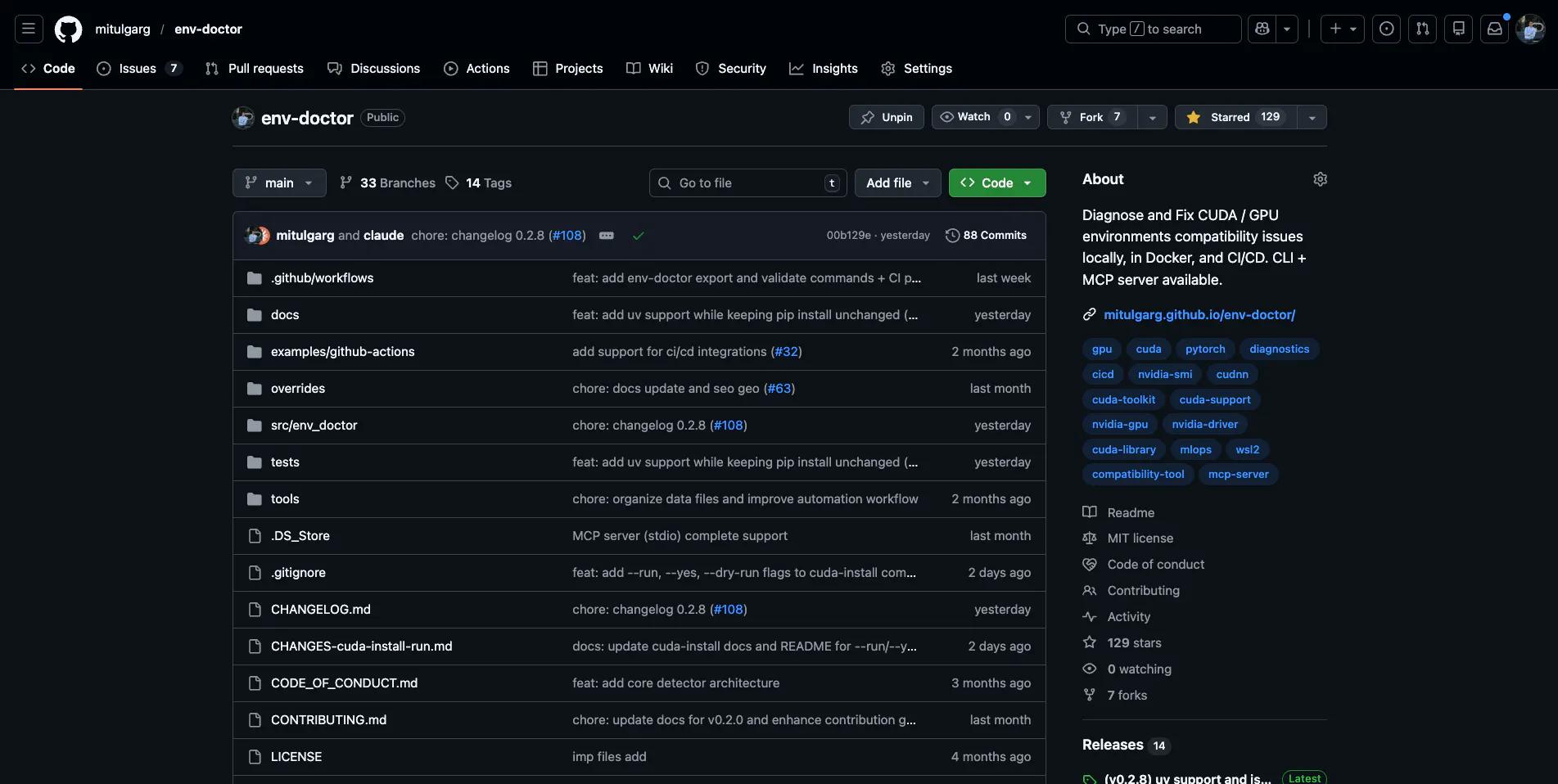Expand the green Code dropdown button
The width and height of the screenshot is (1558, 784).
point(997,182)
